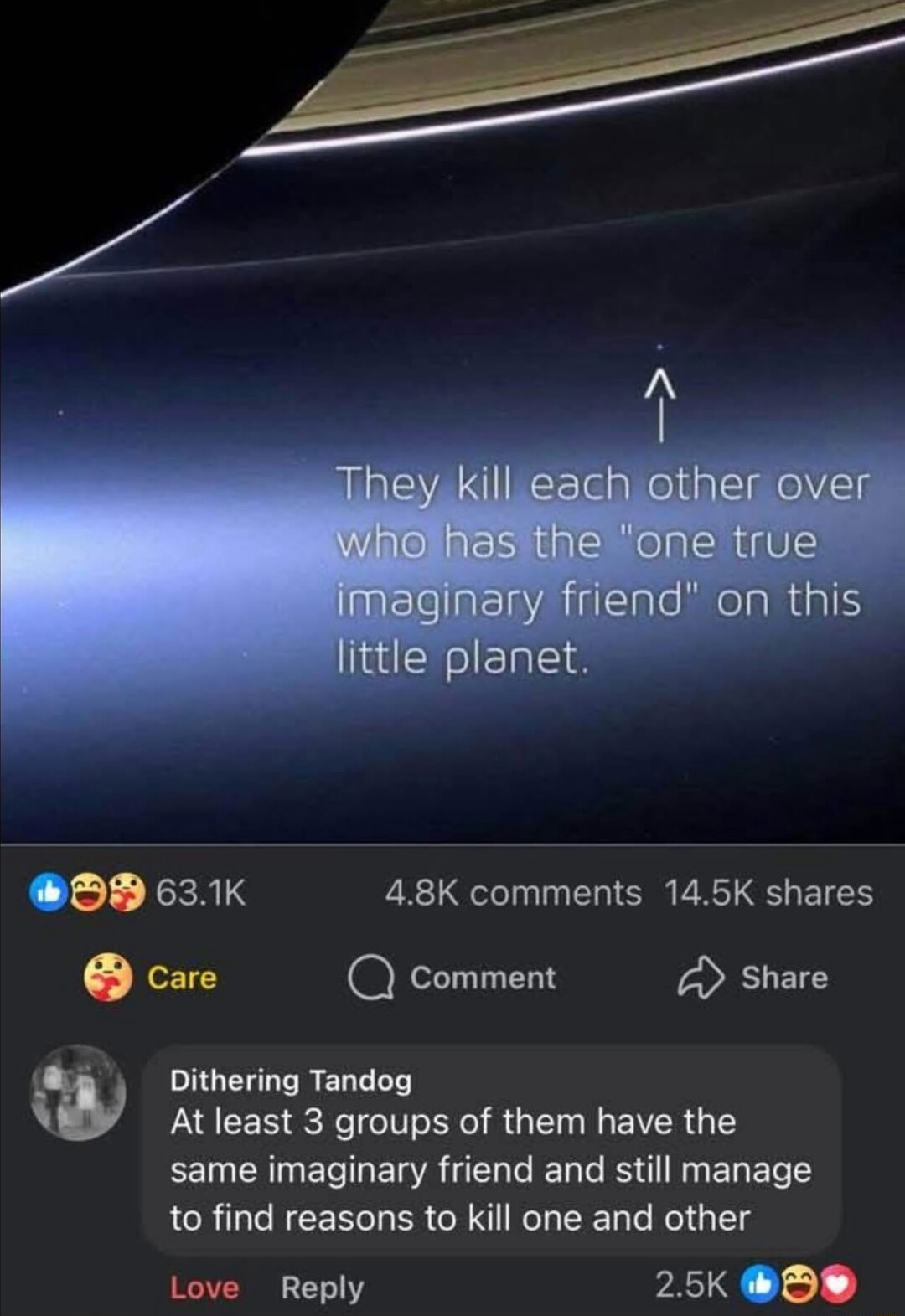
Task: Open the Saturn planet image post
Action: [x=452, y=421]
